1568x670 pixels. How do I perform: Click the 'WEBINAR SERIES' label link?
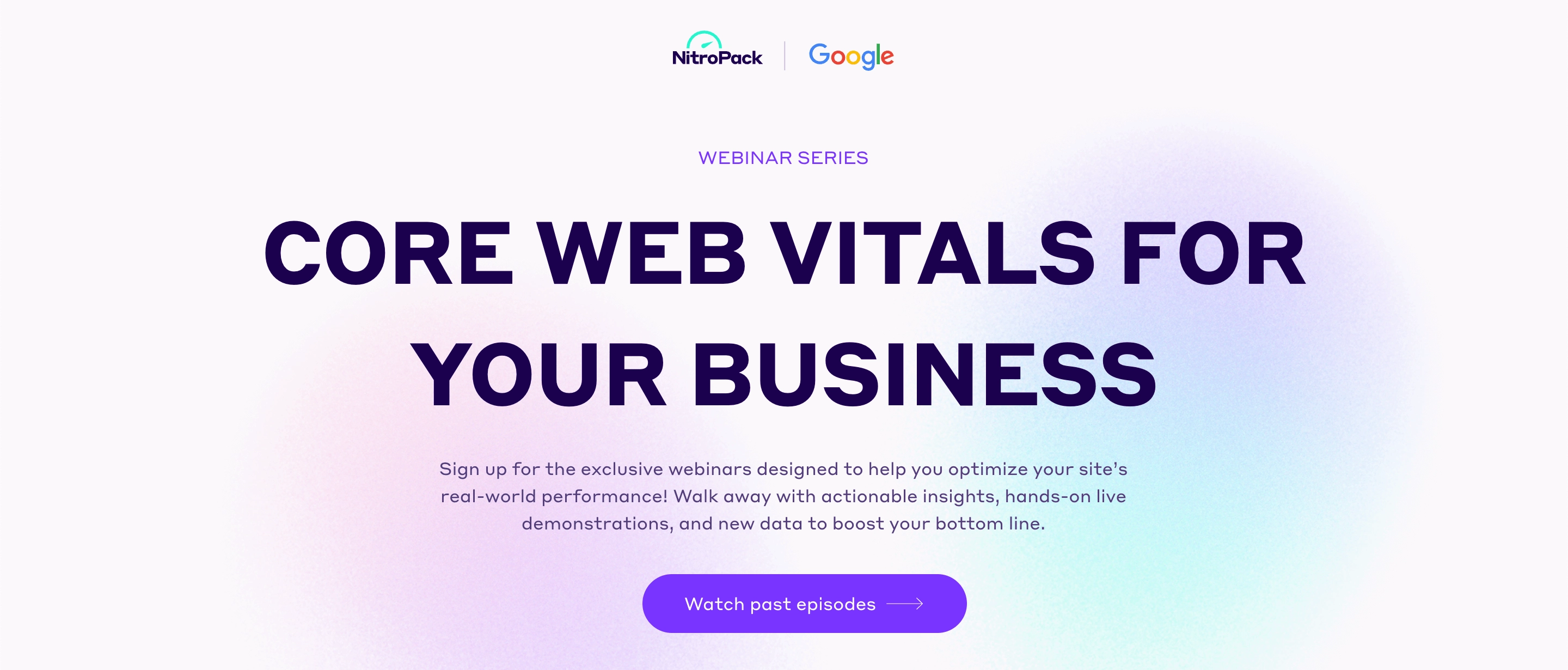point(783,157)
